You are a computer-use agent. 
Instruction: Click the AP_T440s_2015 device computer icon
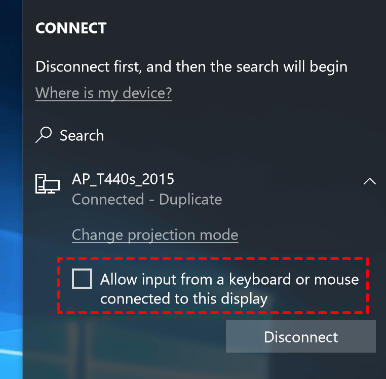pyautogui.click(x=47, y=184)
